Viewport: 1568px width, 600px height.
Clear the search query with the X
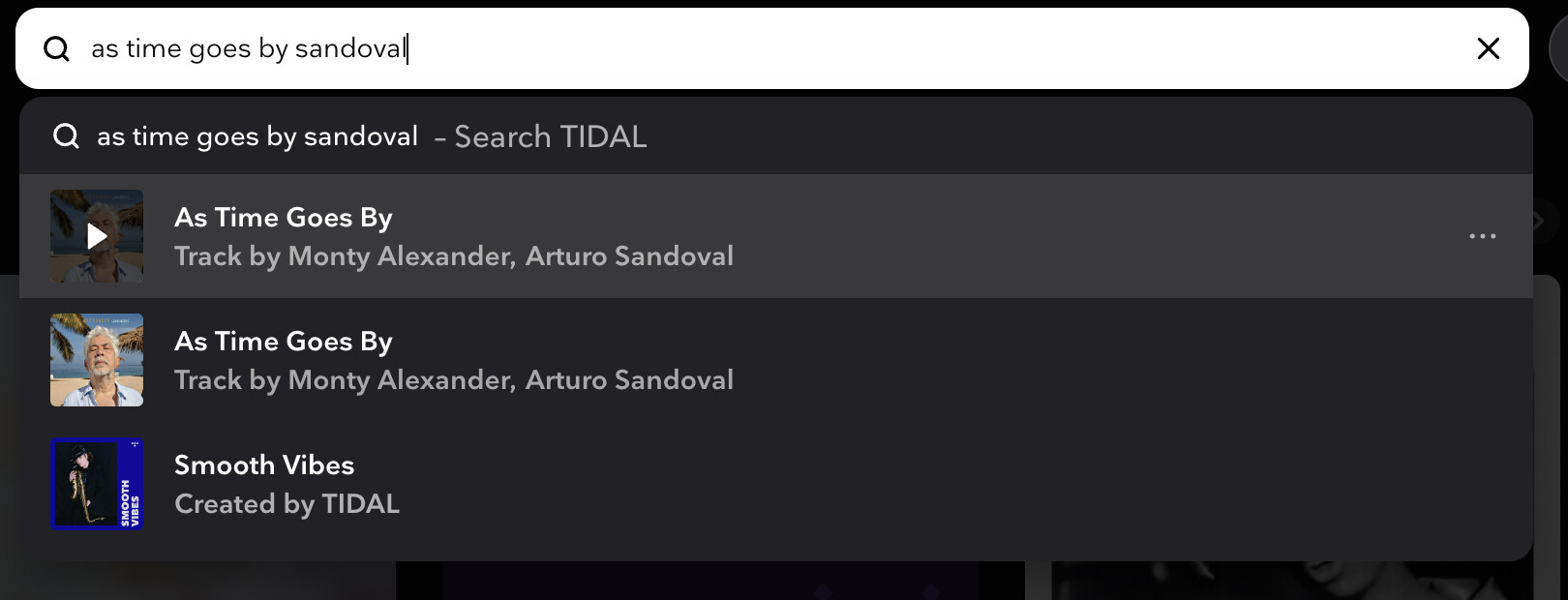pos(1488,48)
